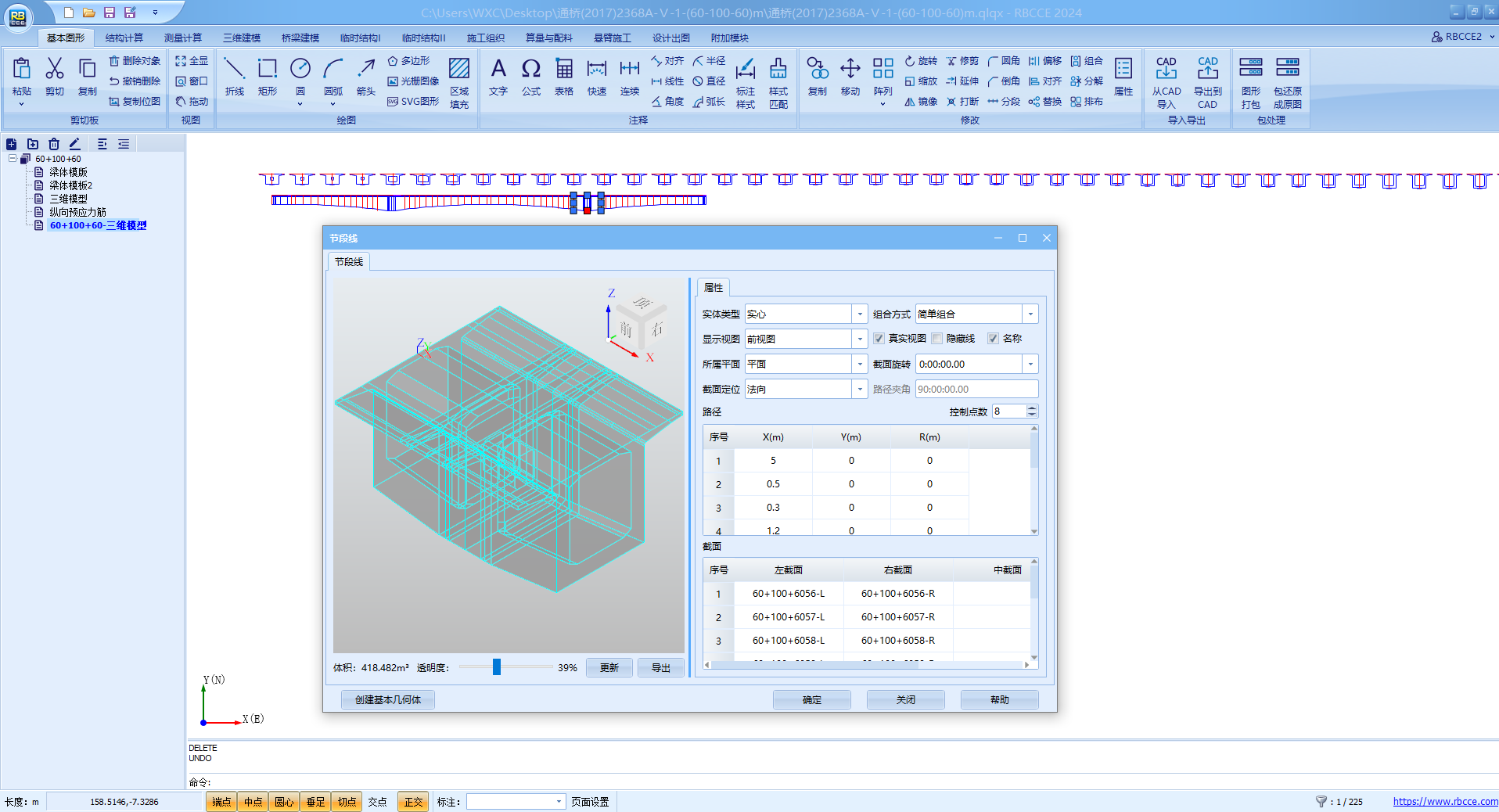Open the 设计出图 ribbon tab

670,38
